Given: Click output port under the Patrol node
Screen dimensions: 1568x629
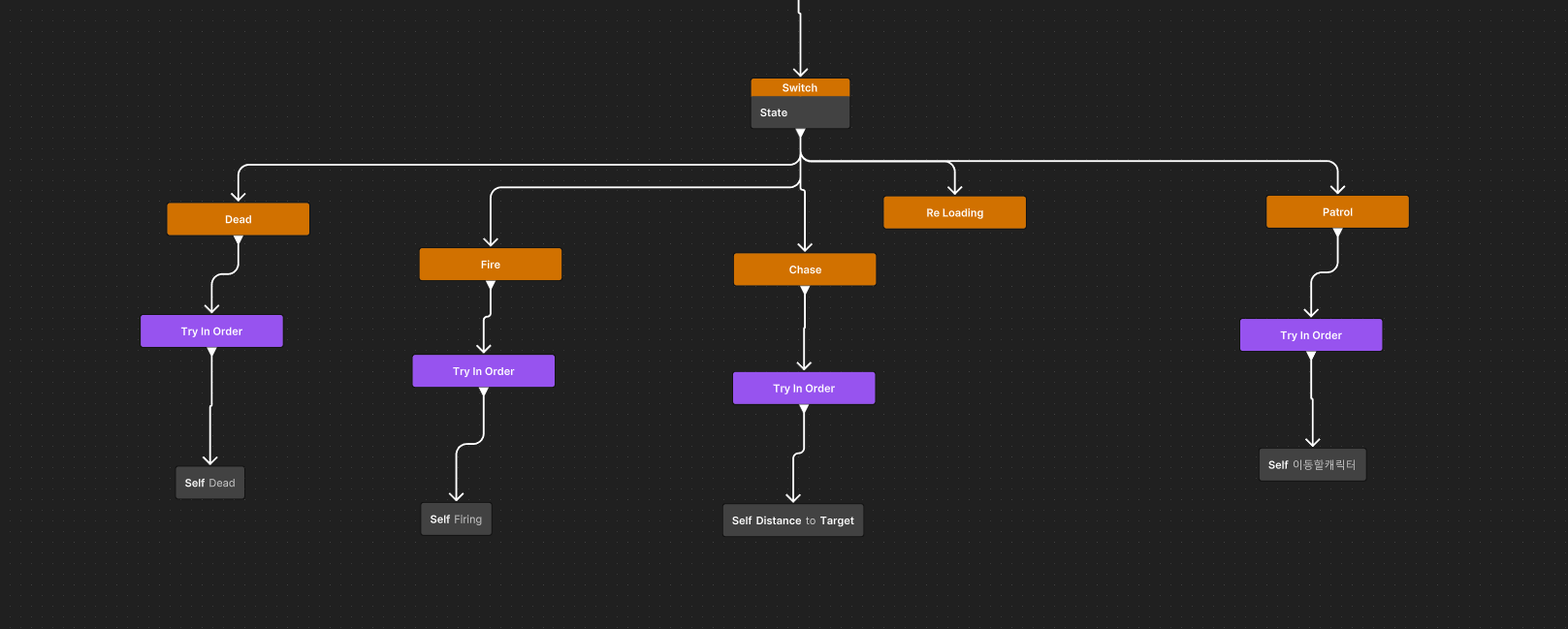Looking at the screenshot, I should [1337, 233].
